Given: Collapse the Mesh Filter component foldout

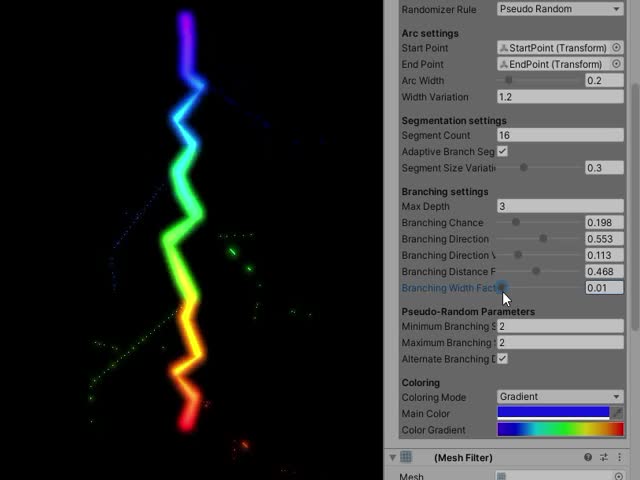Looking at the screenshot, I should coord(392,457).
